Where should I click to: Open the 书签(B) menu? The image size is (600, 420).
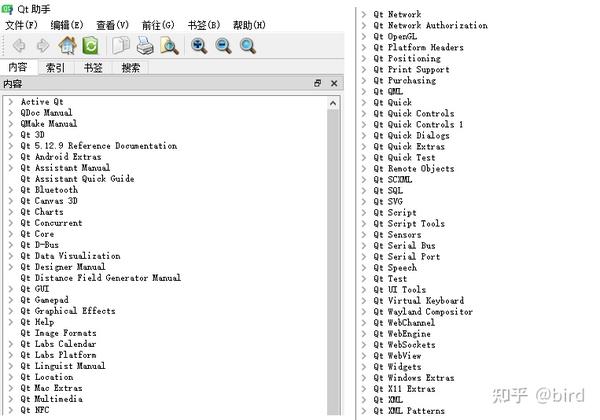[204, 25]
